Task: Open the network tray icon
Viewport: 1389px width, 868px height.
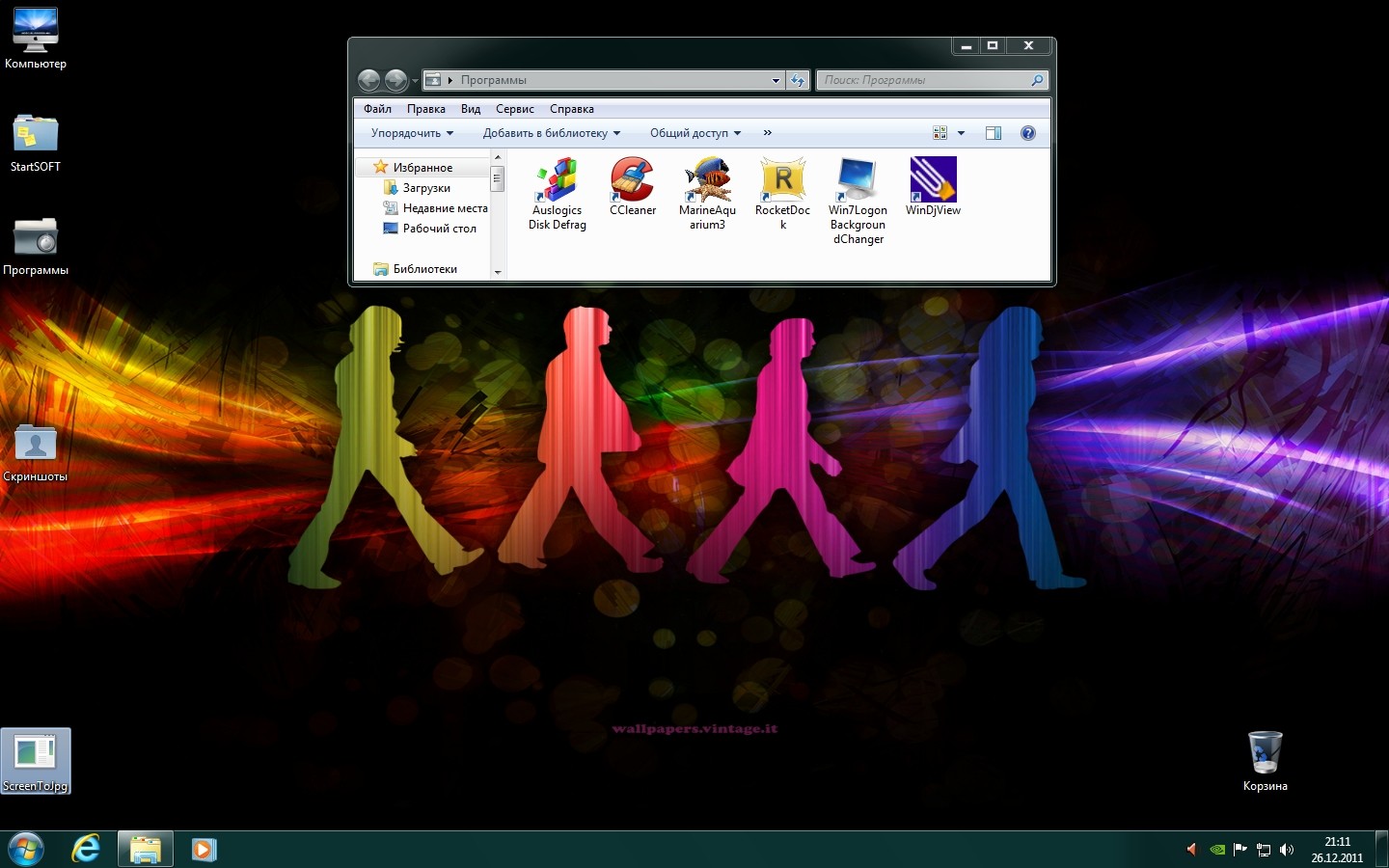Action: [1264, 850]
